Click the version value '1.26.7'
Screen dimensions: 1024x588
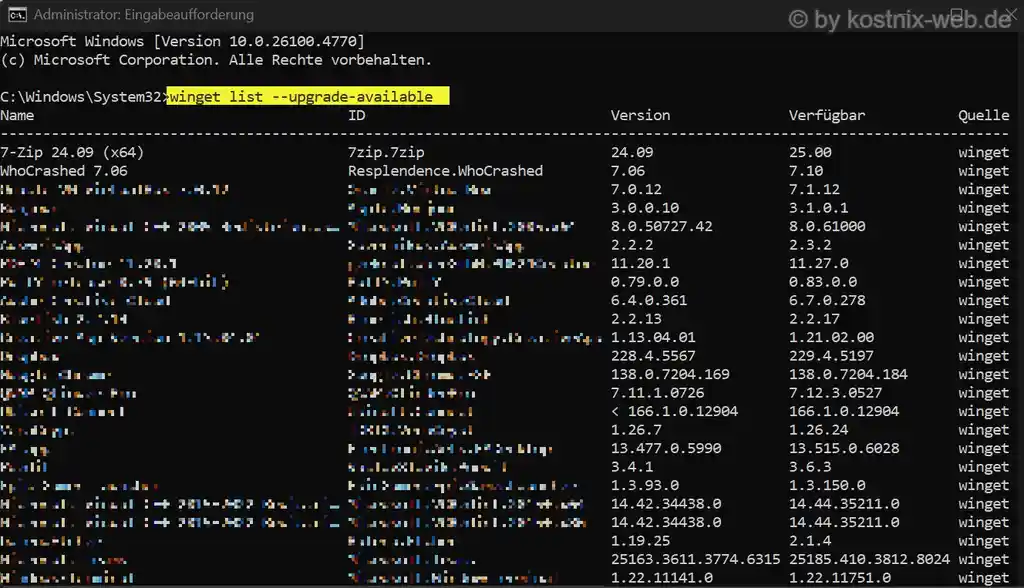tap(636, 430)
